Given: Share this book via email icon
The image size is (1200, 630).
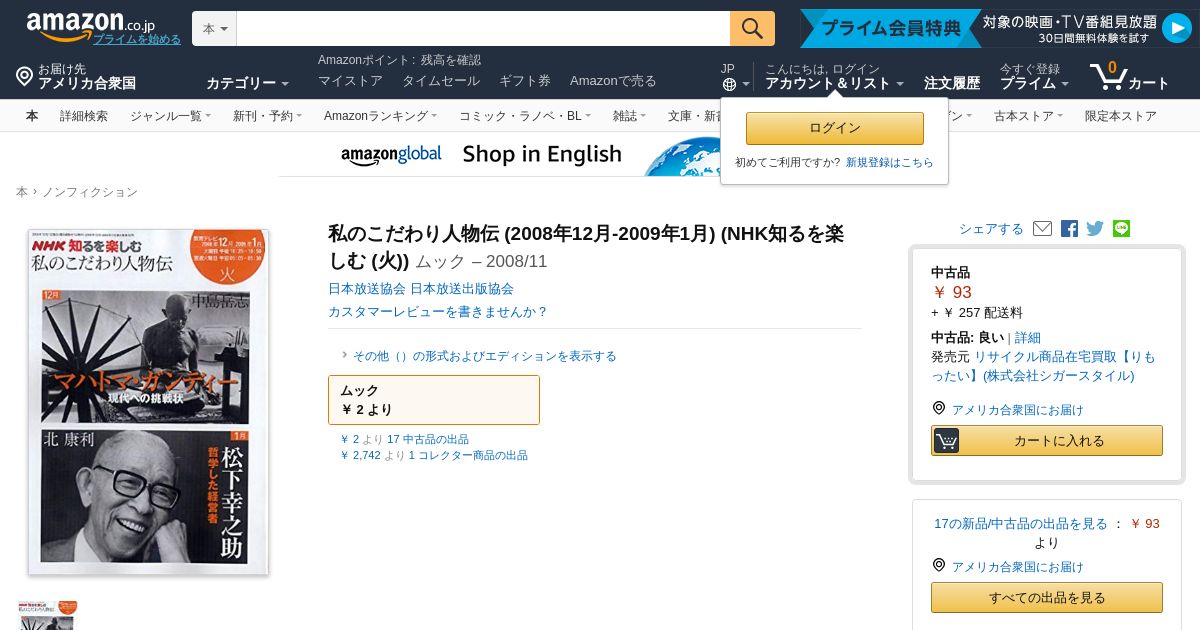Looking at the screenshot, I should click(1042, 229).
